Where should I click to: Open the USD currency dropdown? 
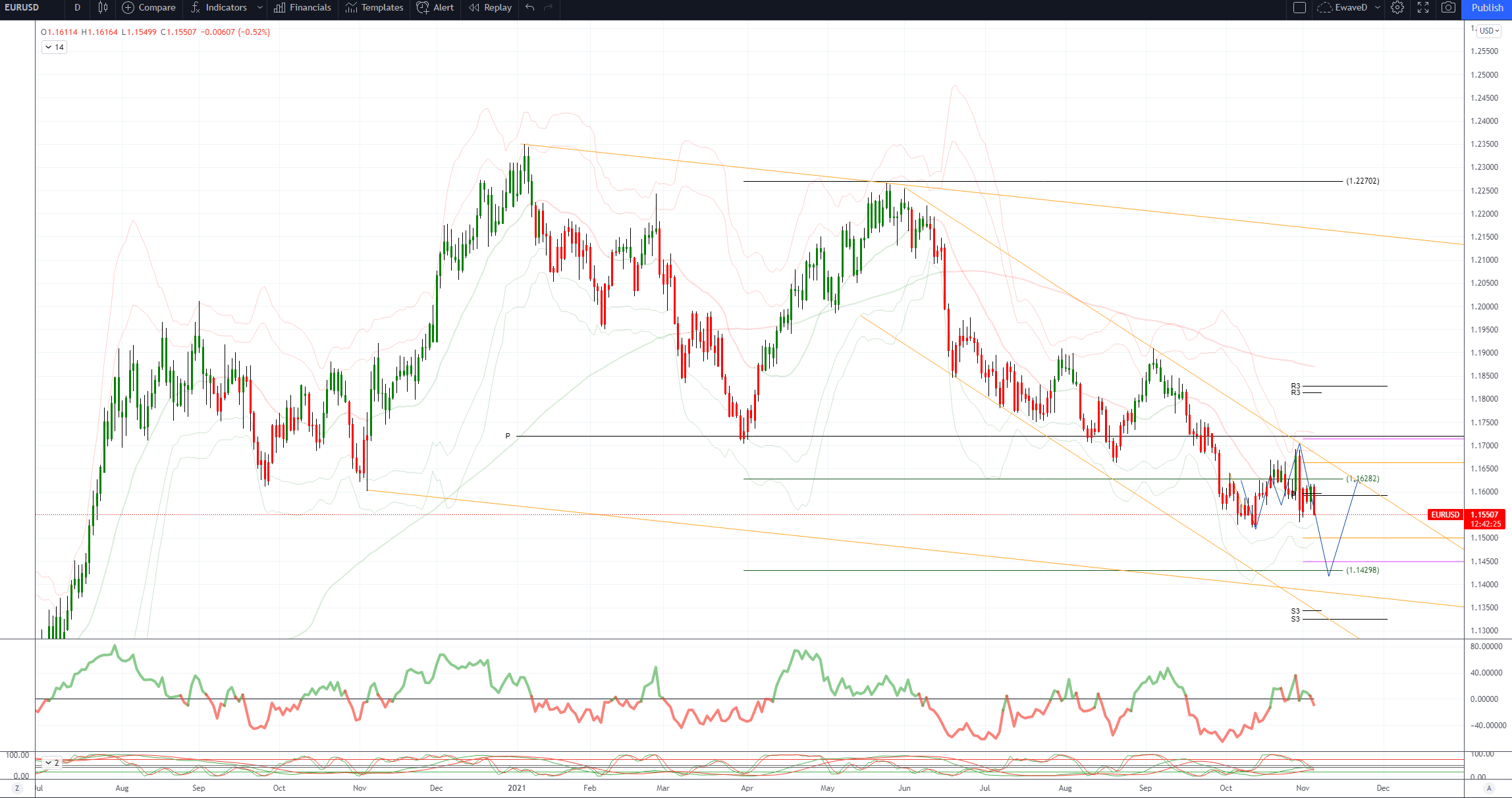pyautogui.click(x=1489, y=31)
